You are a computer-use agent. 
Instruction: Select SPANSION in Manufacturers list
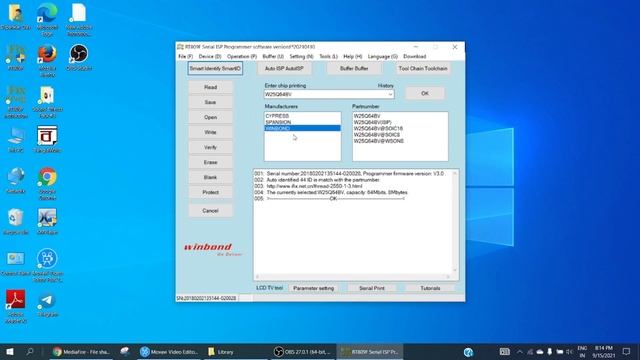(x=302, y=122)
